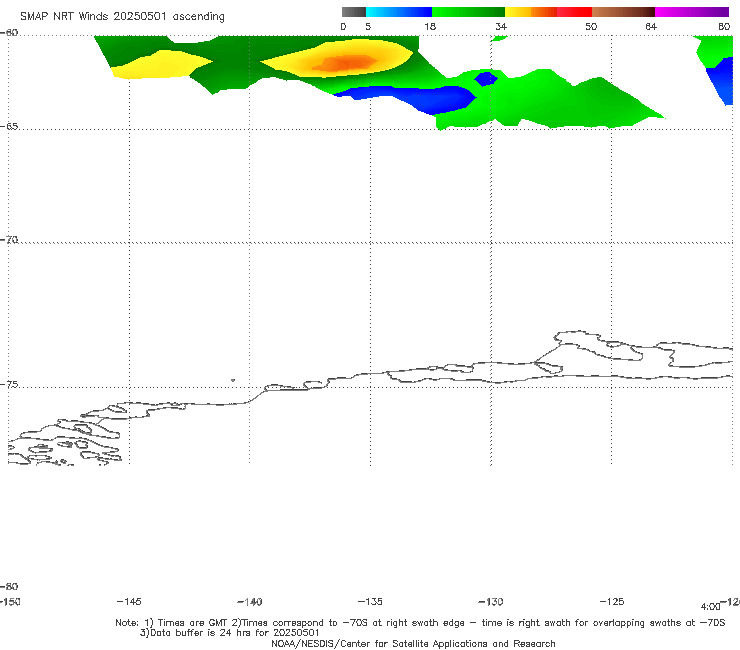Viewport: 740px width, 650px height.
Task: Click the yellow wind patch near -145 longitude
Action: coord(160,65)
